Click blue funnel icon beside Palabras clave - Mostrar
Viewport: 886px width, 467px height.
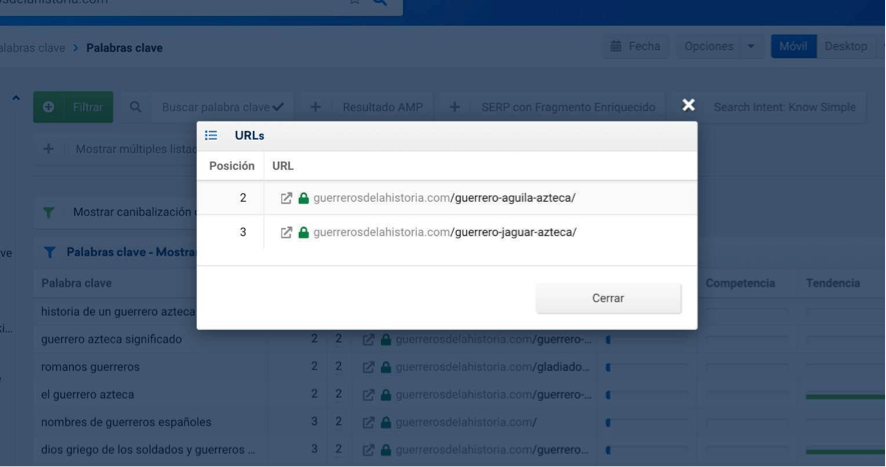(x=50, y=252)
